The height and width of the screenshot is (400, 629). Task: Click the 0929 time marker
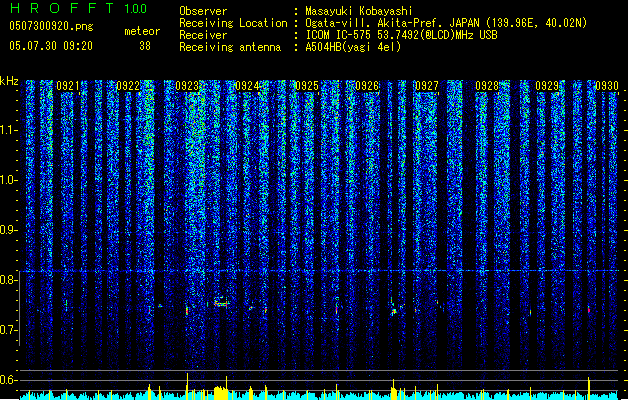pos(547,86)
